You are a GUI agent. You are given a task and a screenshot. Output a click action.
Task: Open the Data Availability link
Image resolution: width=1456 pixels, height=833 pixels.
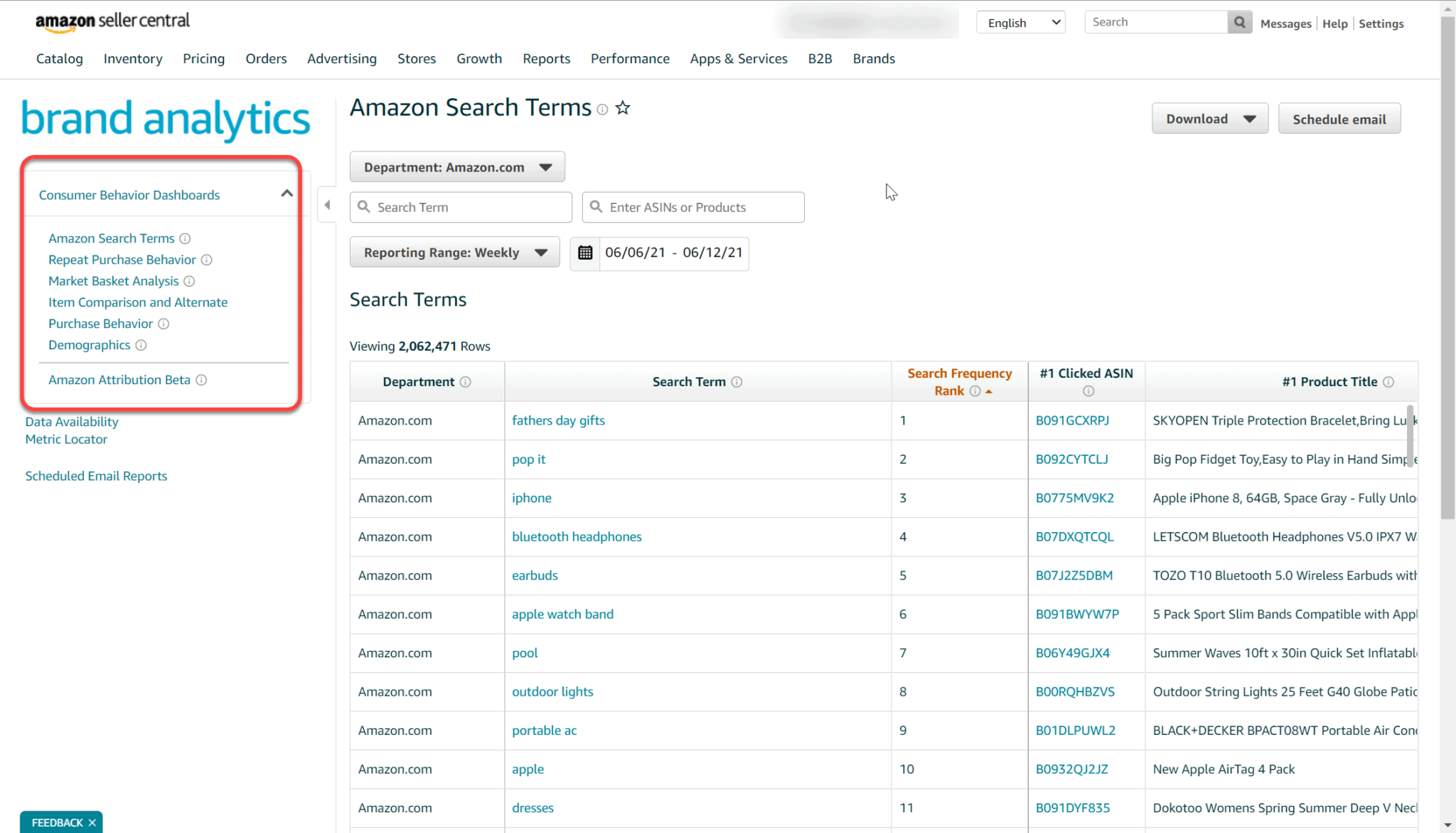coord(72,422)
